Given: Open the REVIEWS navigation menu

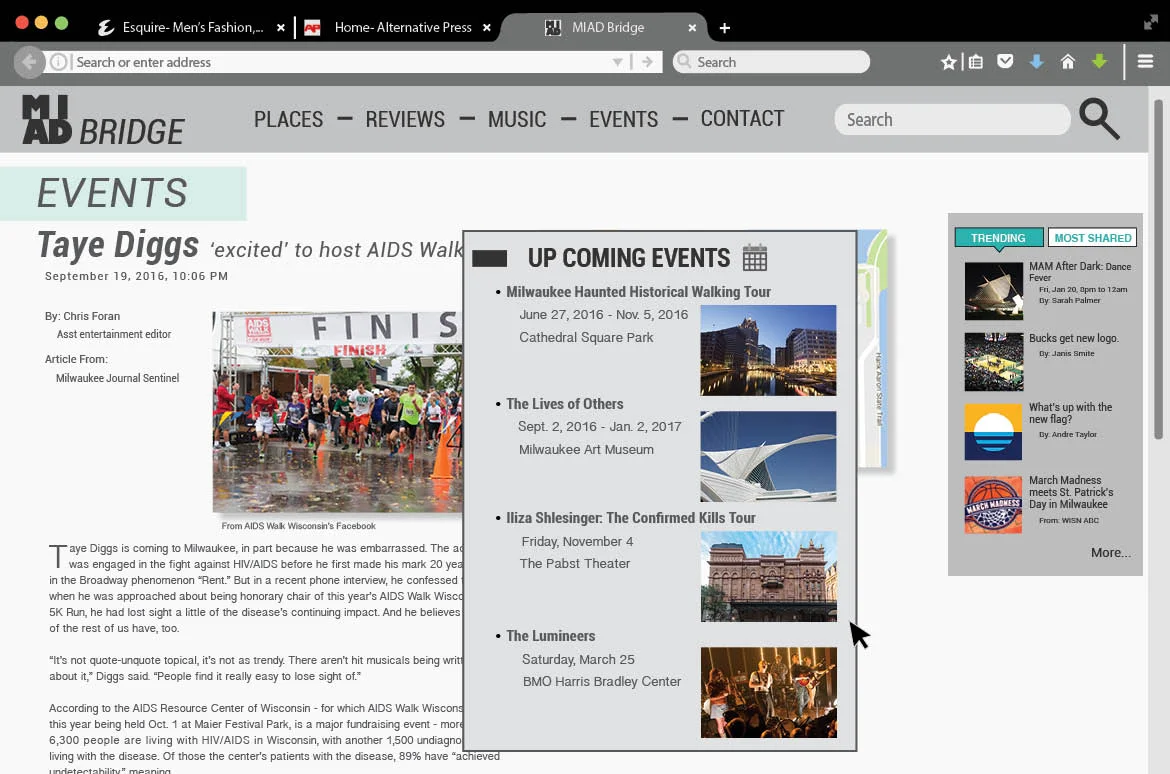Looking at the screenshot, I should click(404, 119).
